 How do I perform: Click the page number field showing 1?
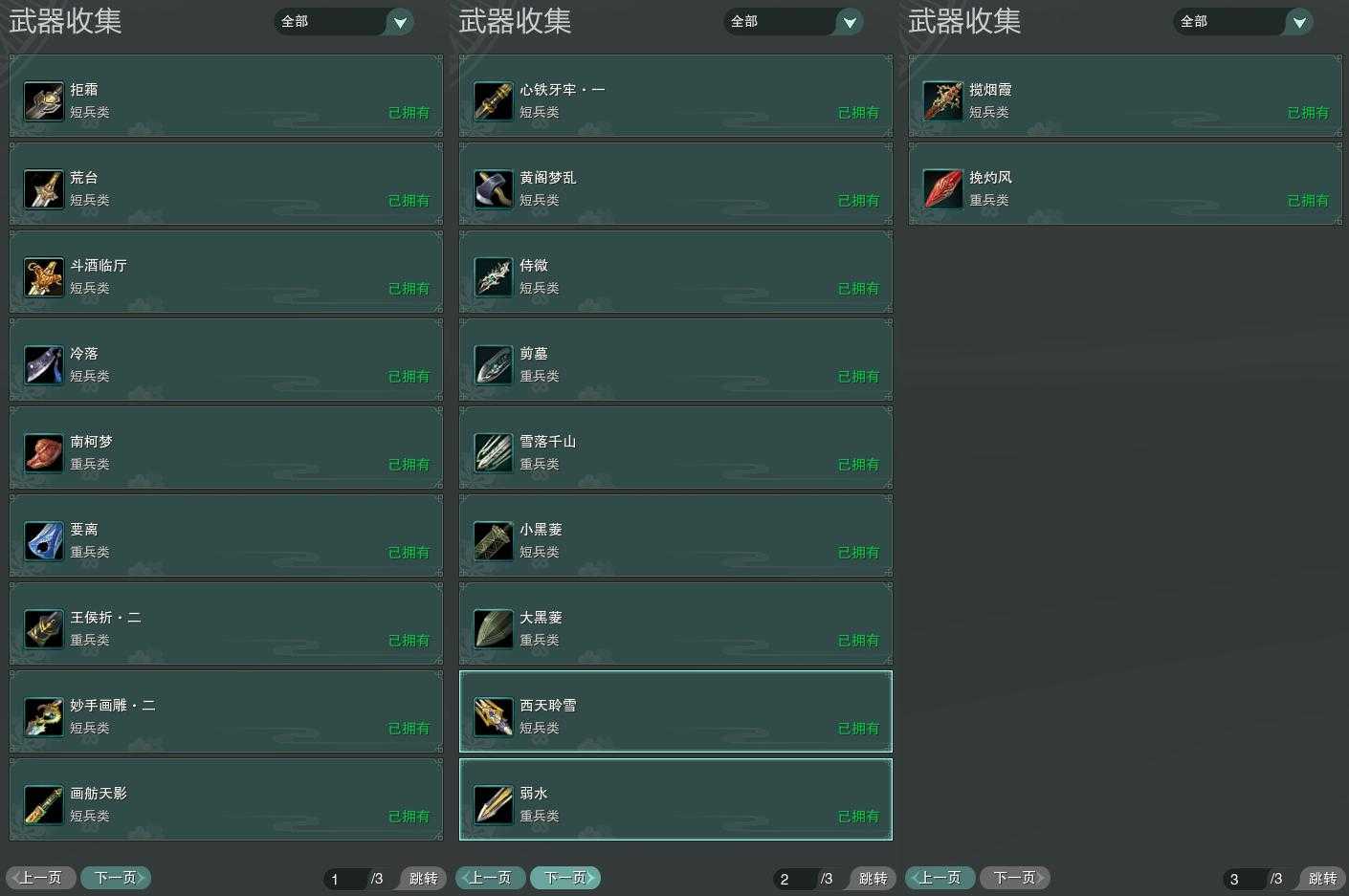(345, 879)
